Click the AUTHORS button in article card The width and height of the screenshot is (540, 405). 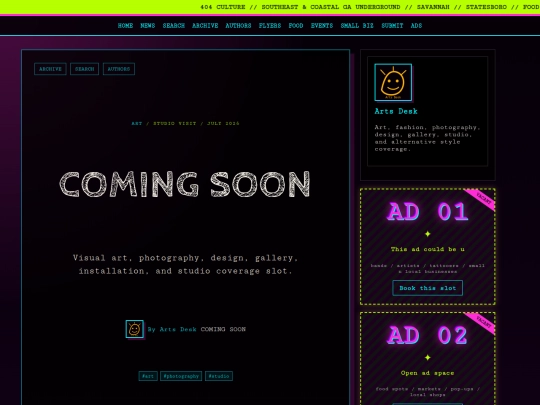coord(119,69)
